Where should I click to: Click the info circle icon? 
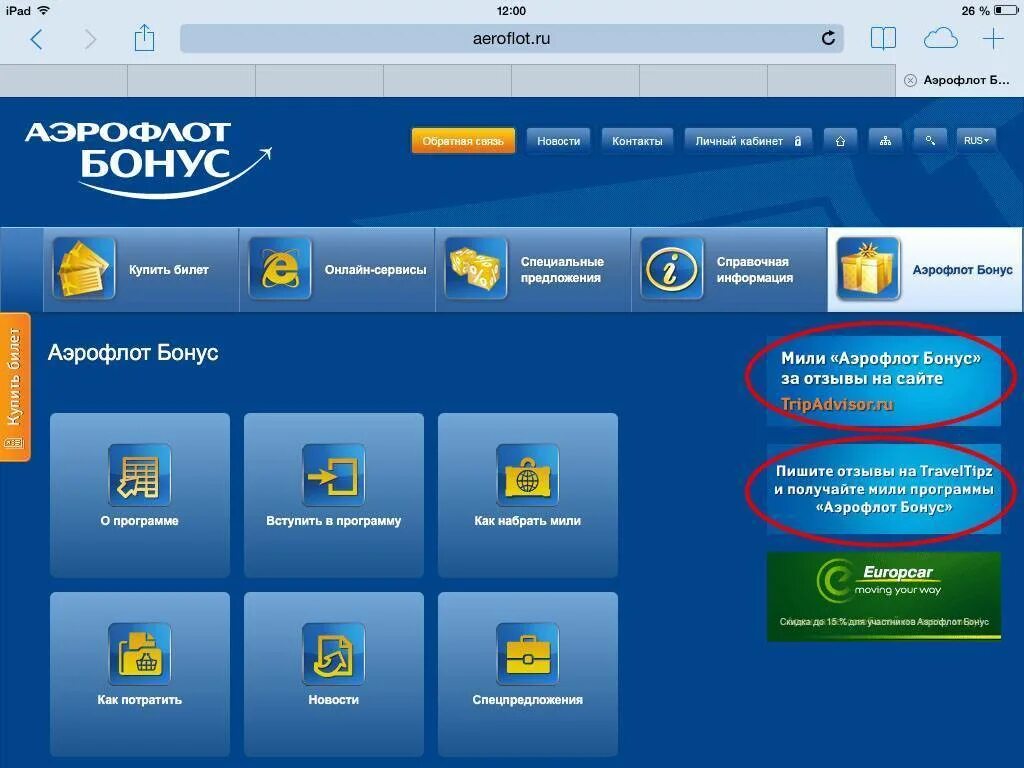click(671, 268)
